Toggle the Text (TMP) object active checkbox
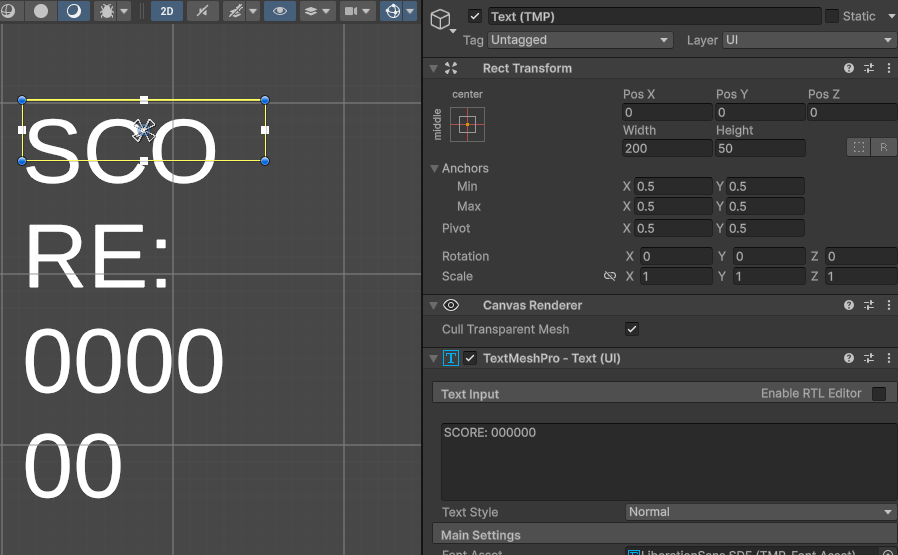Viewport: 898px width, 555px height. [x=475, y=16]
